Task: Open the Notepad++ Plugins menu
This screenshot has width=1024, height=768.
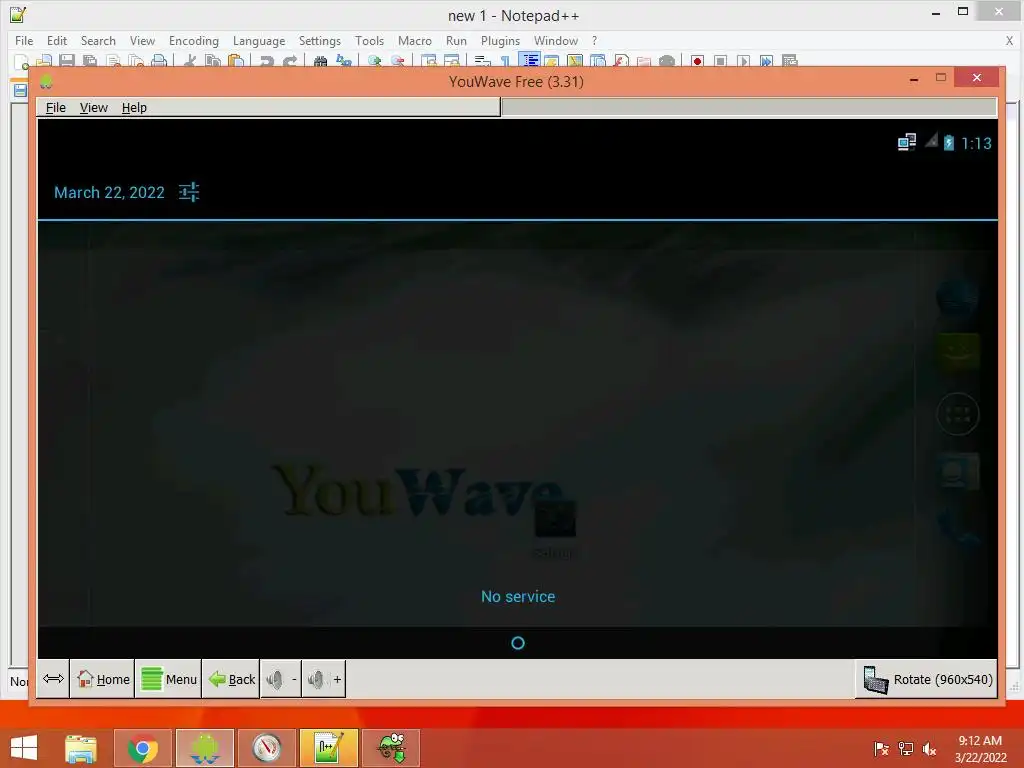Action: 500,40
